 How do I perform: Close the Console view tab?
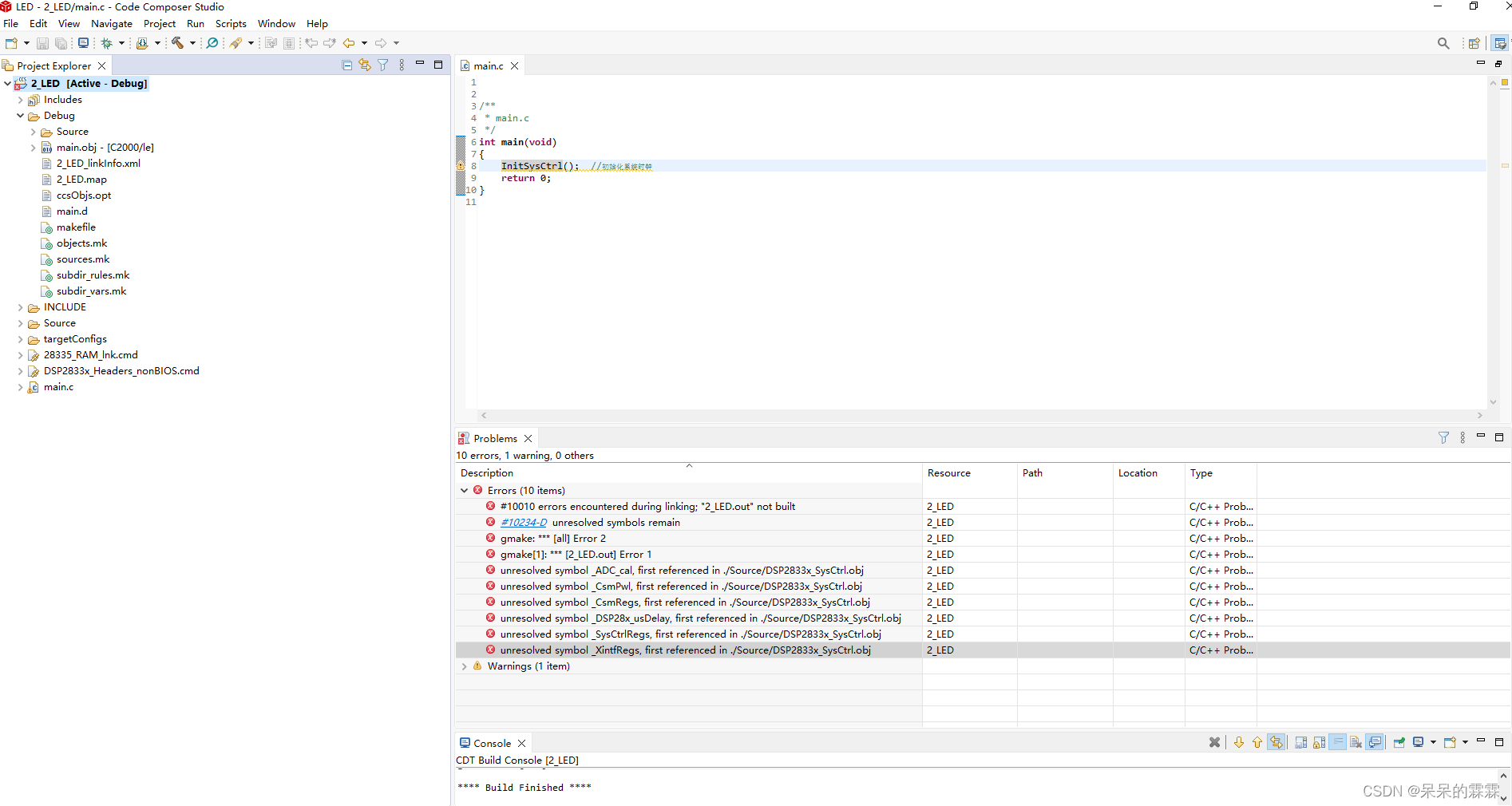(x=522, y=744)
